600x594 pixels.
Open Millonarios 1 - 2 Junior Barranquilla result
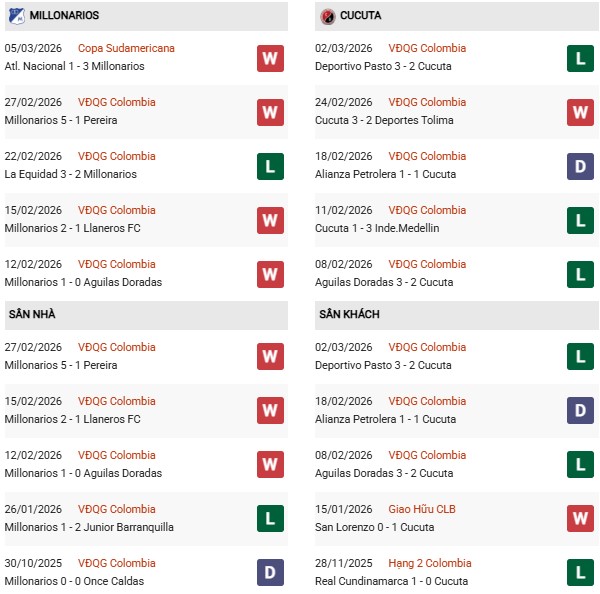[x=88, y=527]
